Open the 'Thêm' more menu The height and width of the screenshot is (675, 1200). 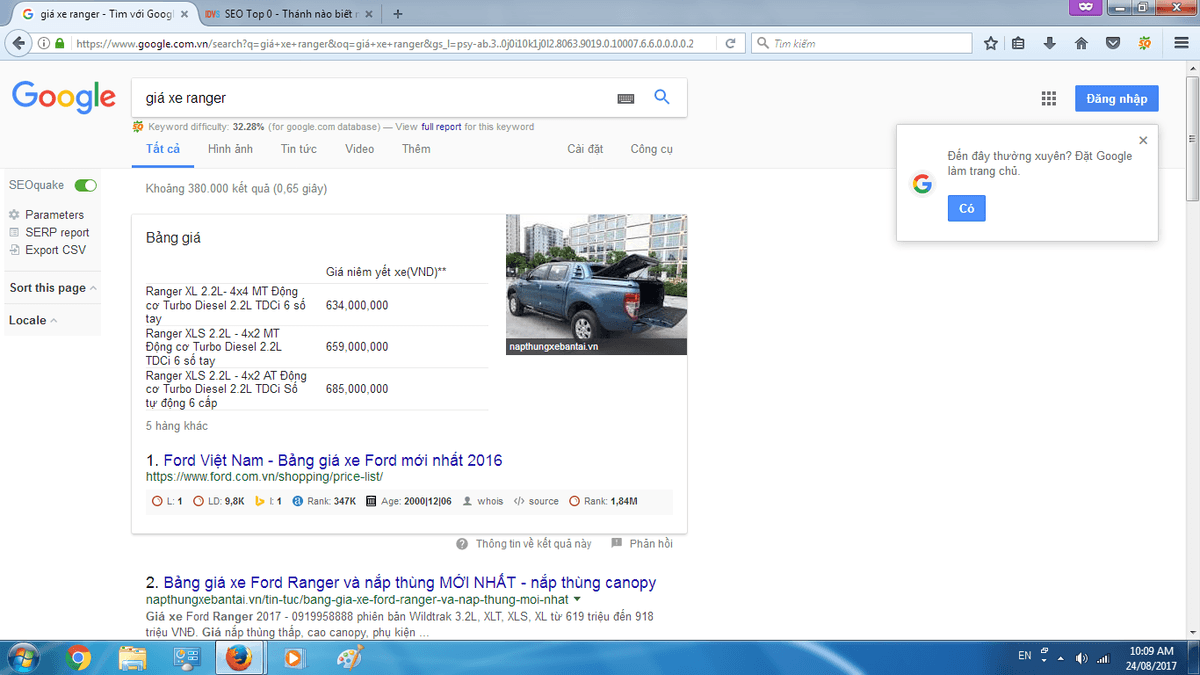416,149
